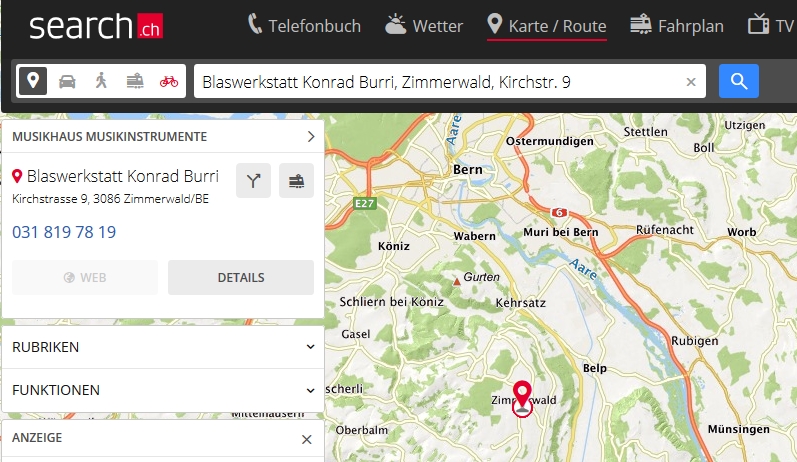
Task: Click the Wabern label on the map
Action: 475,236
